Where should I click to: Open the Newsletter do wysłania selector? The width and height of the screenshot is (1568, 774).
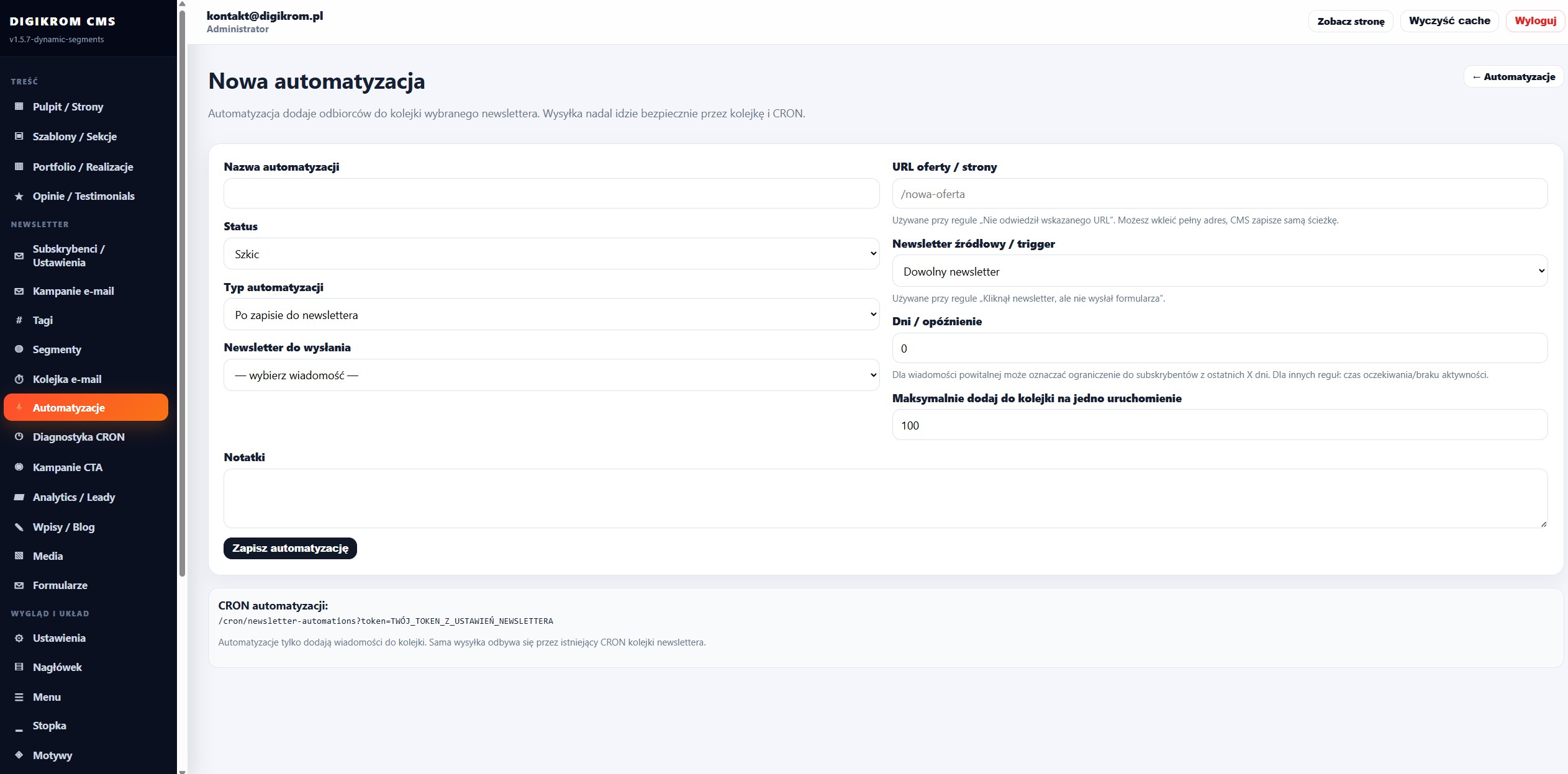(x=551, y=375)
